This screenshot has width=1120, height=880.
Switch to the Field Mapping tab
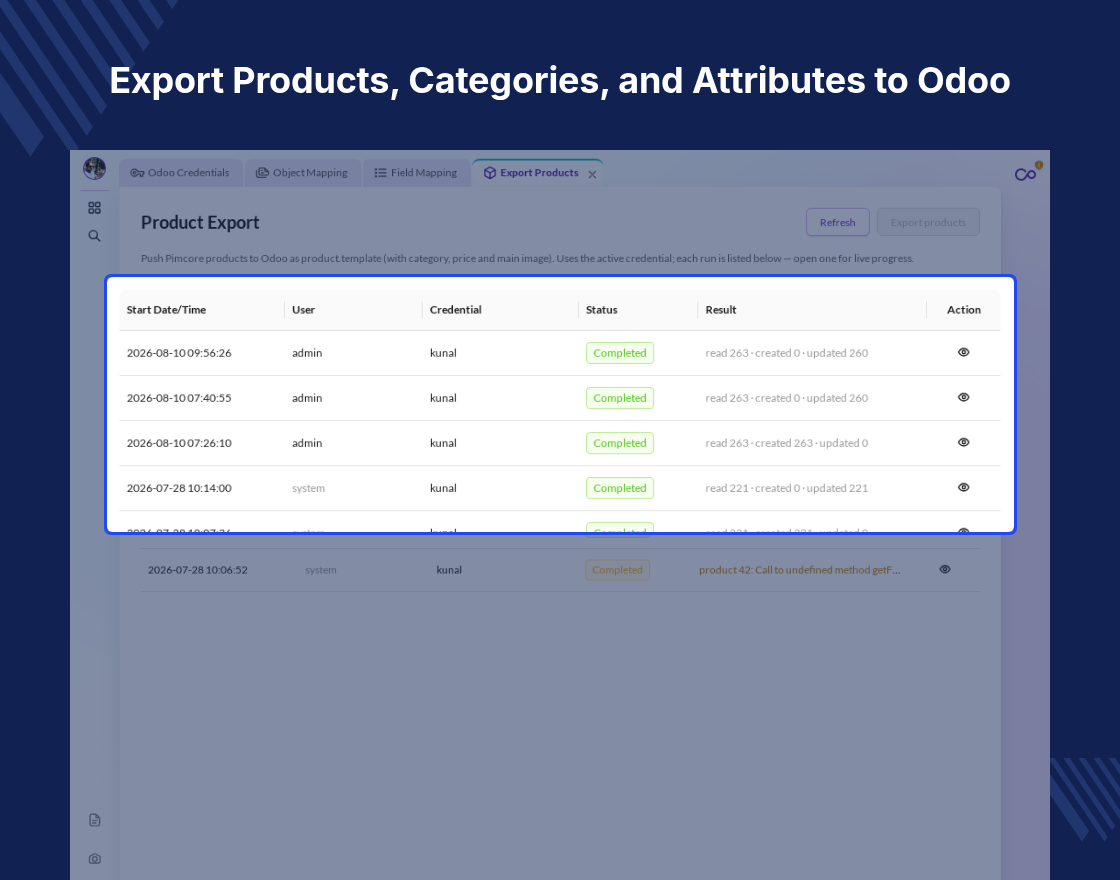click(x=416, y=173)
